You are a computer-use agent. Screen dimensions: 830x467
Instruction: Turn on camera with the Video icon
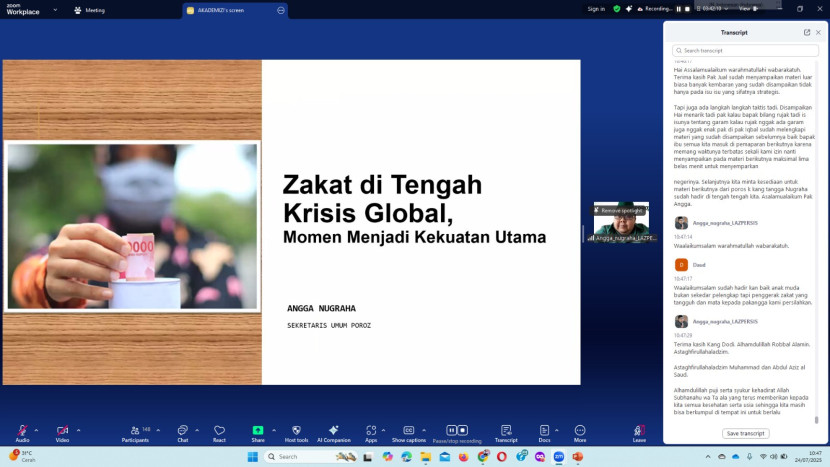[x=62, y=431]
